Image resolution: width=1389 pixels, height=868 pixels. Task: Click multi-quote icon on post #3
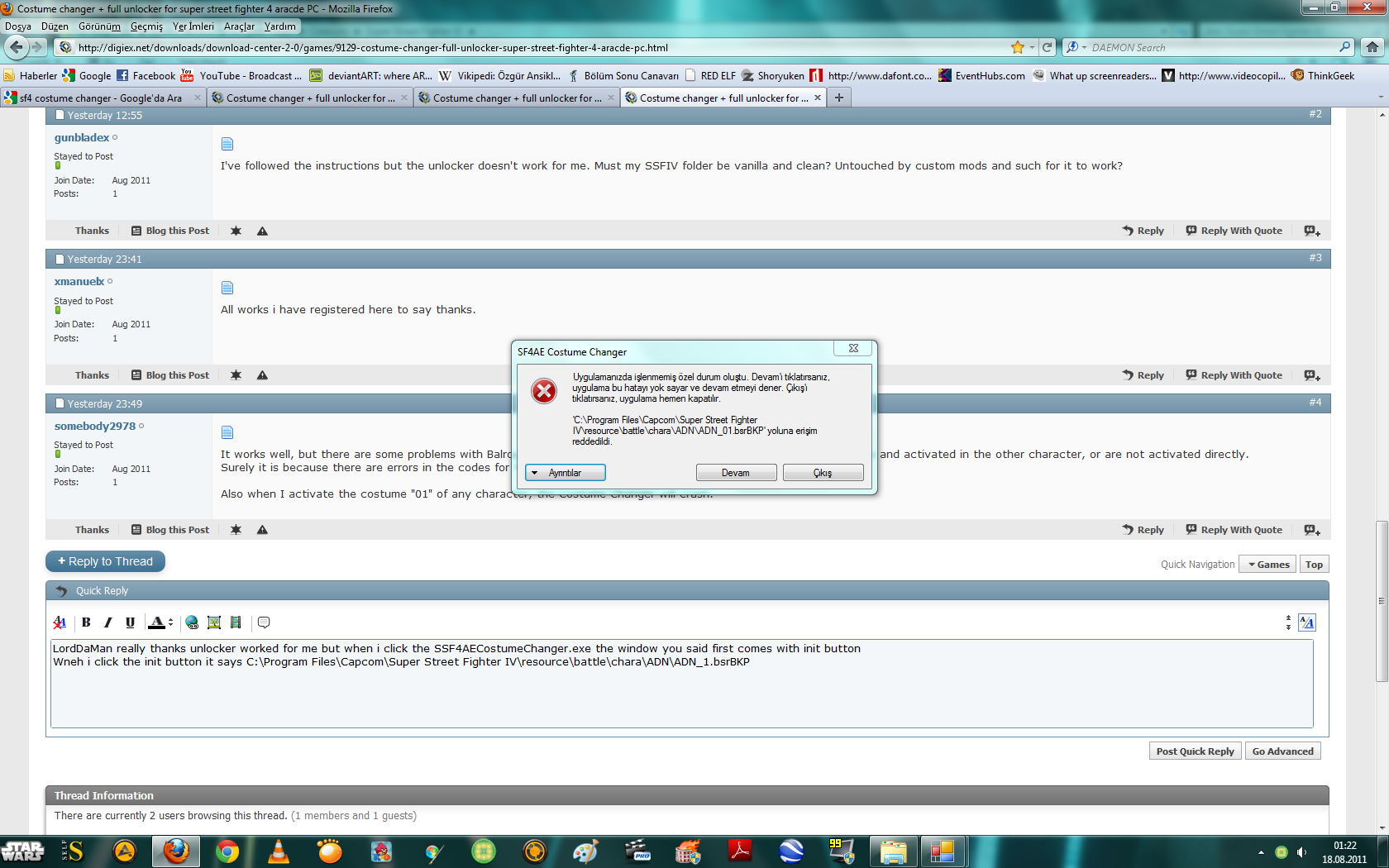(1312, 375)
